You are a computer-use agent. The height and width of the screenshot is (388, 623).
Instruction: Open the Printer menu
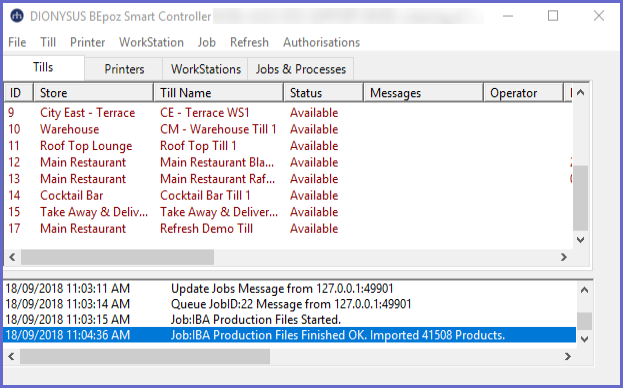(87, 42)
